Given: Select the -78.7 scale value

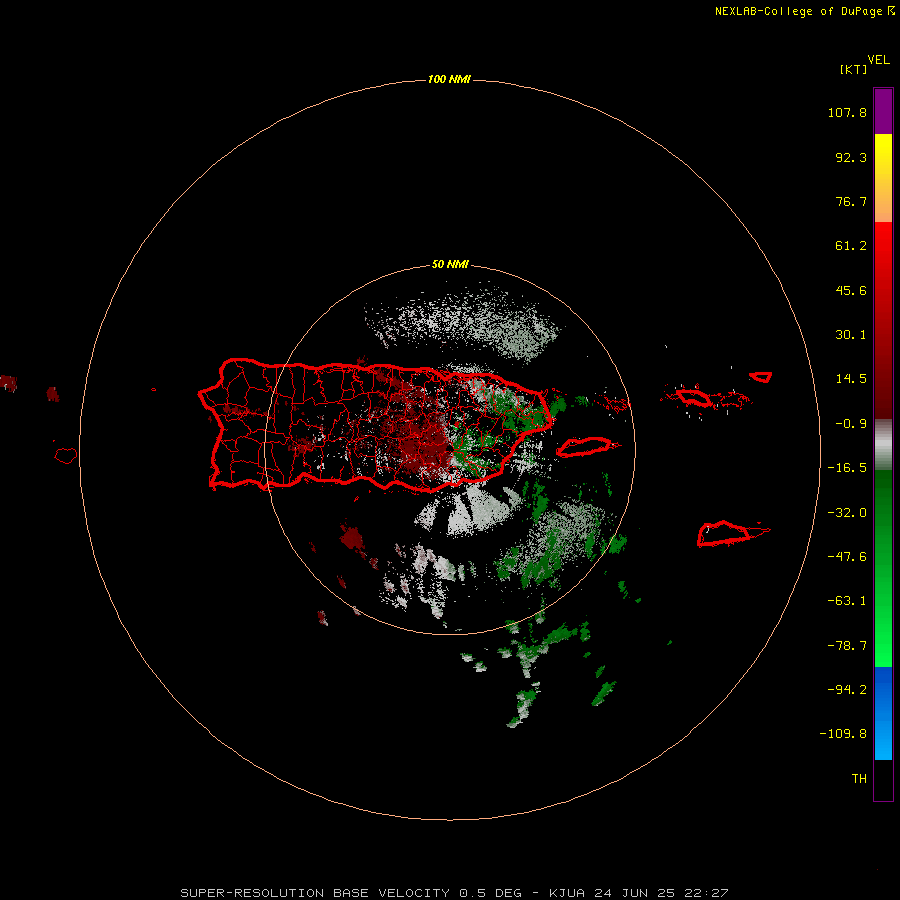Looking at the screenshot, I should [847, 646].
